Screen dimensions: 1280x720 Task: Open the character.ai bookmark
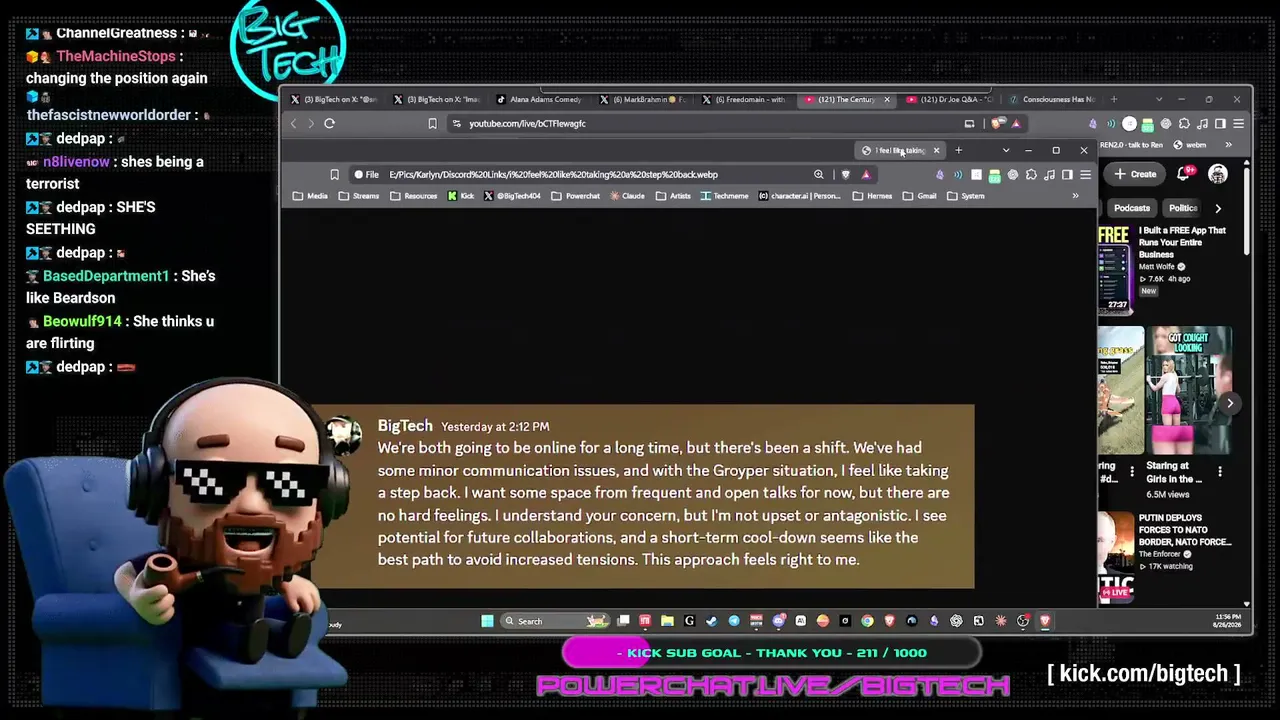click(x=799, y=196)
